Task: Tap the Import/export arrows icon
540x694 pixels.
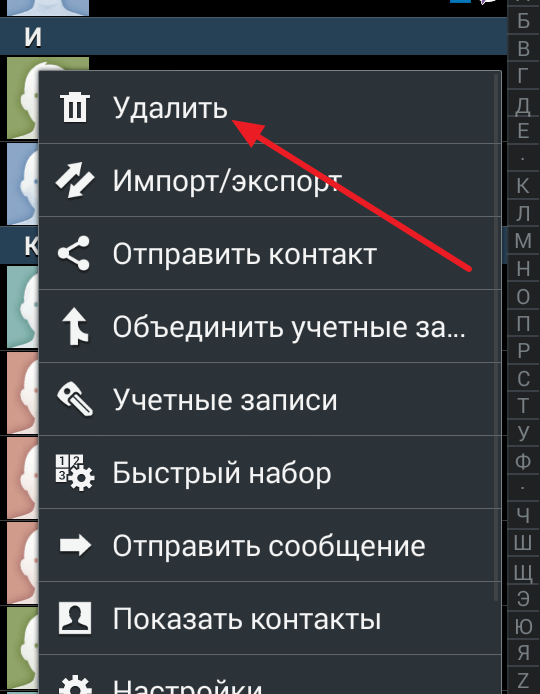Action: tap(74, 180)
